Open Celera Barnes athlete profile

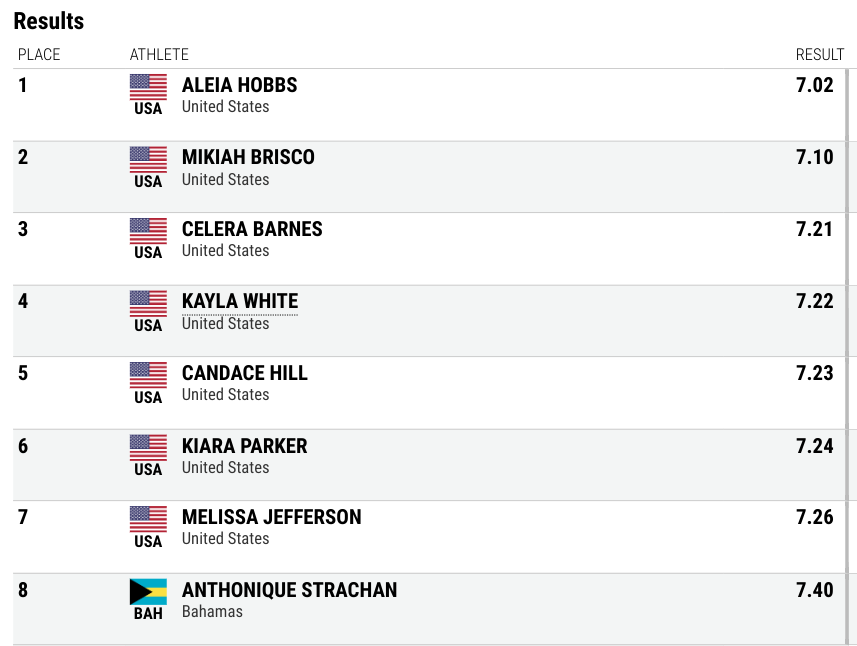(x=252, y=229)
